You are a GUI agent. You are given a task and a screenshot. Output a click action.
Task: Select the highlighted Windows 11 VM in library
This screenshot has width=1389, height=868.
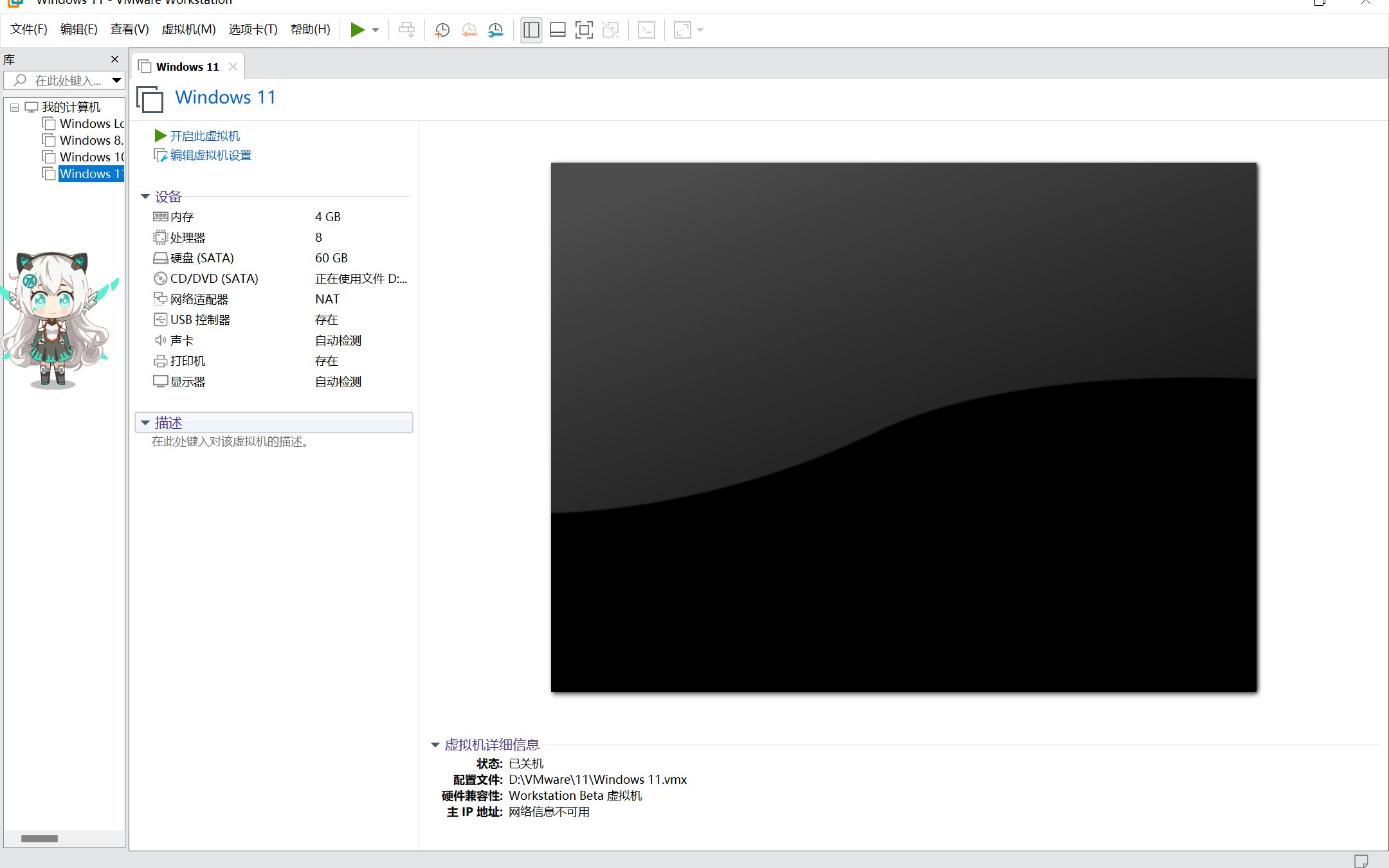point(91,174)
